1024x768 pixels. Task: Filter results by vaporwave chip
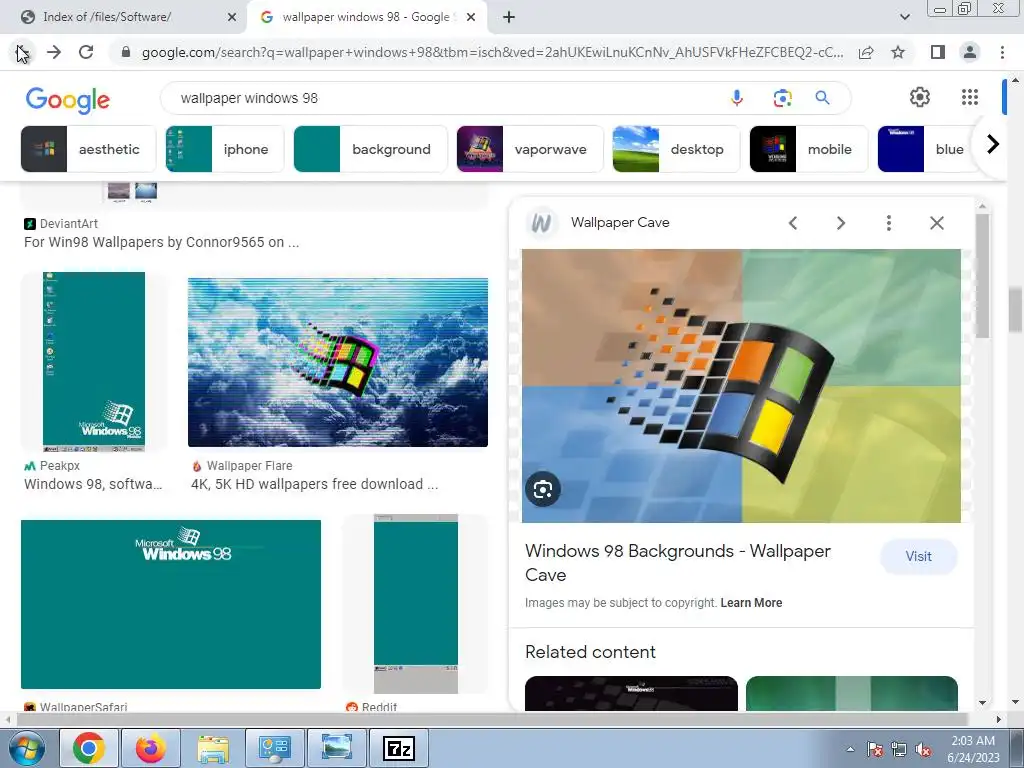(530, 149)
